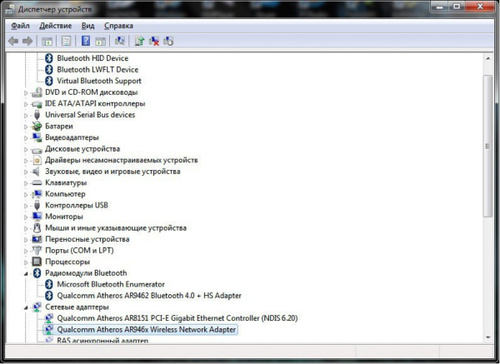Click the Uninstall device icon with red X
The image size is (500, 364).
pos(154,41)
